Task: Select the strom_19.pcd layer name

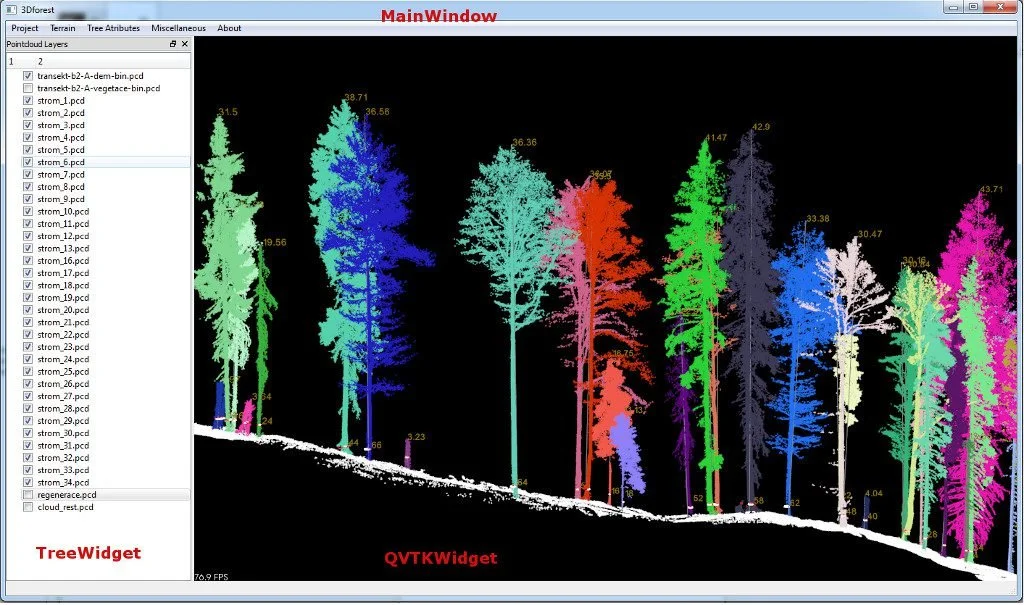Action: click(x=63, y=297)
